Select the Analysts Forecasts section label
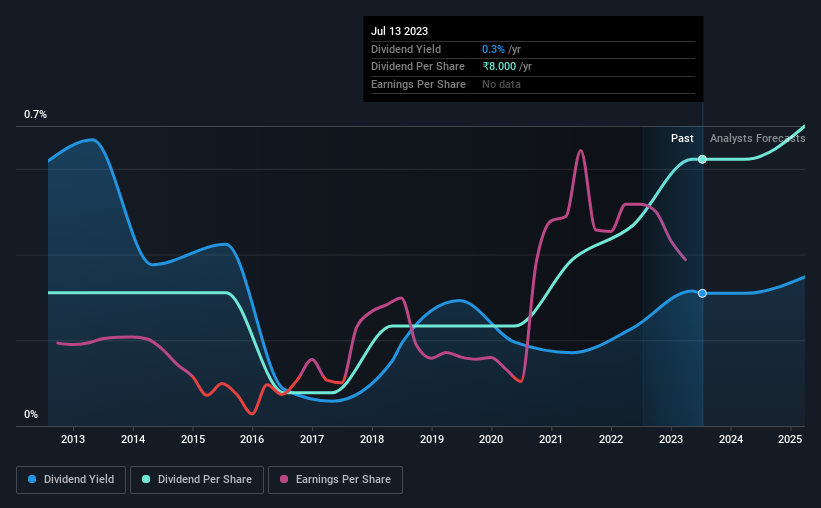821x508 pixels. coord(757,138)
